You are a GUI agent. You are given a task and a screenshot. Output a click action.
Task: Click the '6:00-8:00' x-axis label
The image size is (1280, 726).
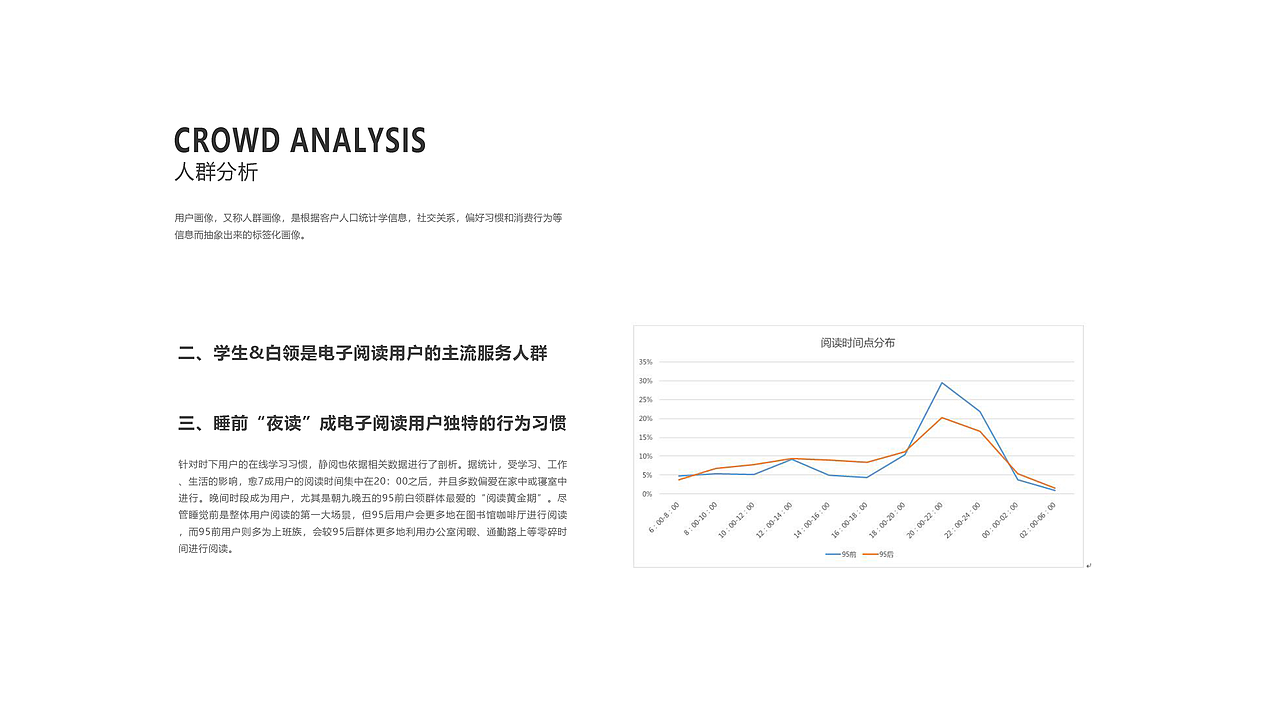pyautogui.click(x=665, y=517)
